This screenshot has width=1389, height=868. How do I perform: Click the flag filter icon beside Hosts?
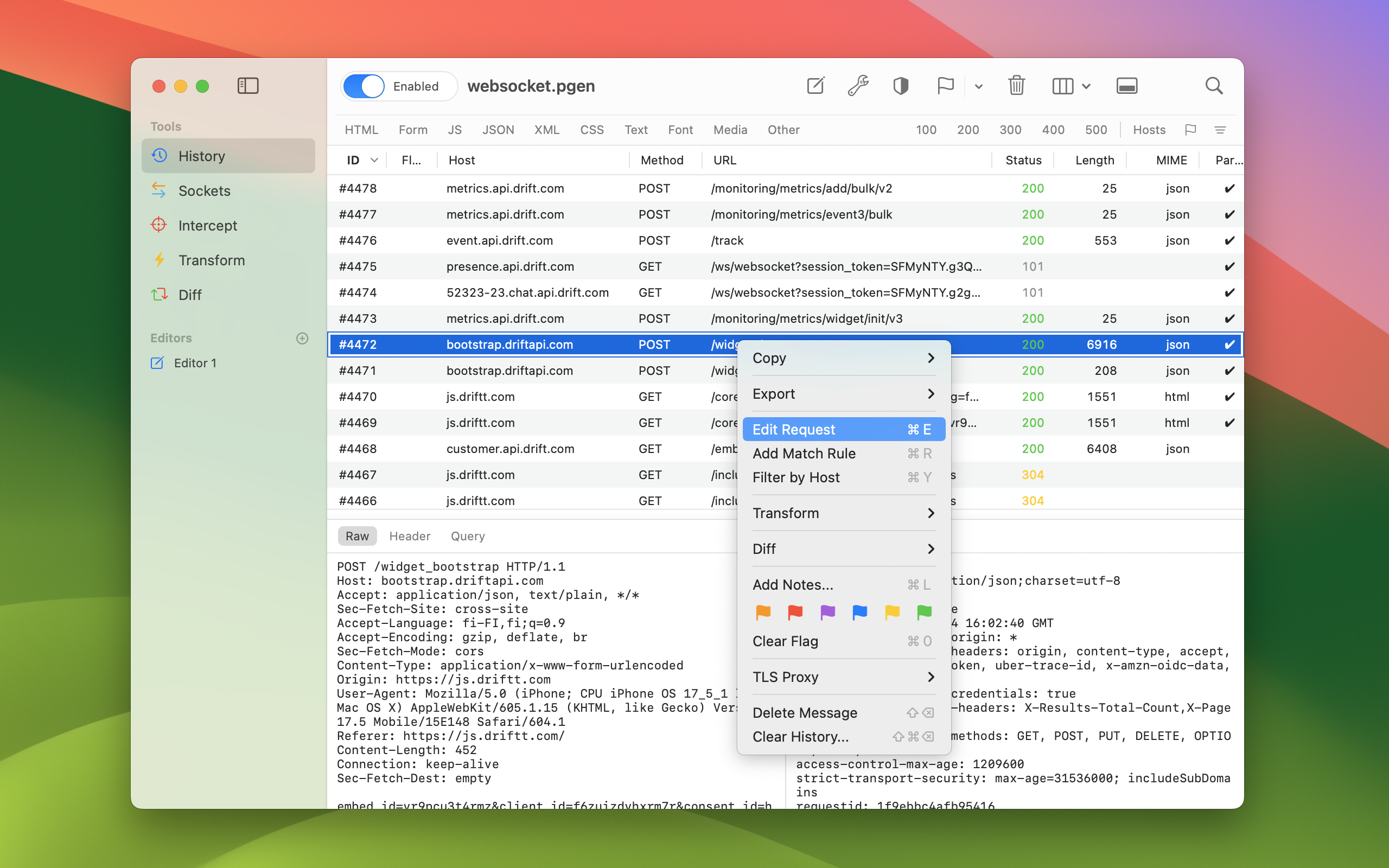[x=1190, y=130]
